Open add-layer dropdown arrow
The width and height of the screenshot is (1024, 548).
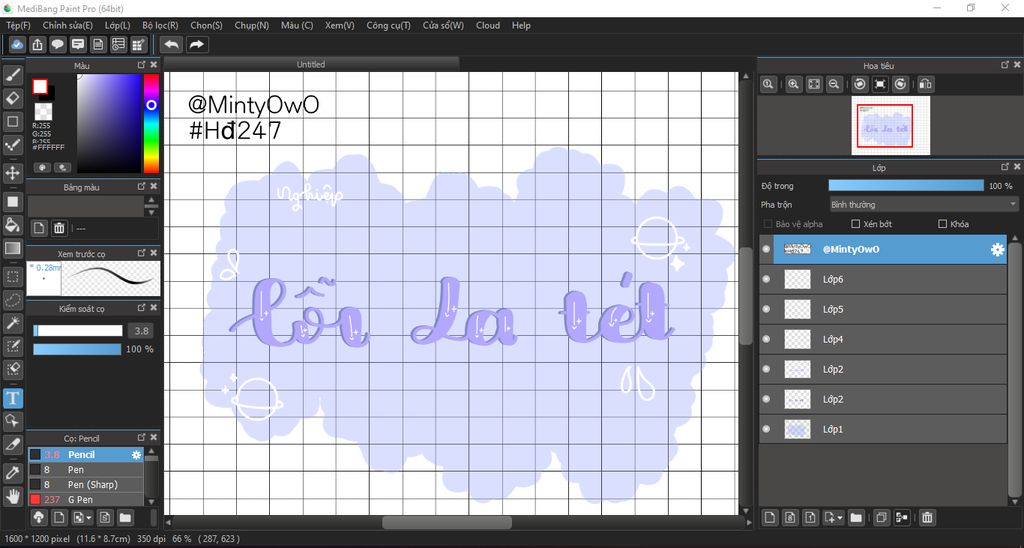[x=833, y=518]
